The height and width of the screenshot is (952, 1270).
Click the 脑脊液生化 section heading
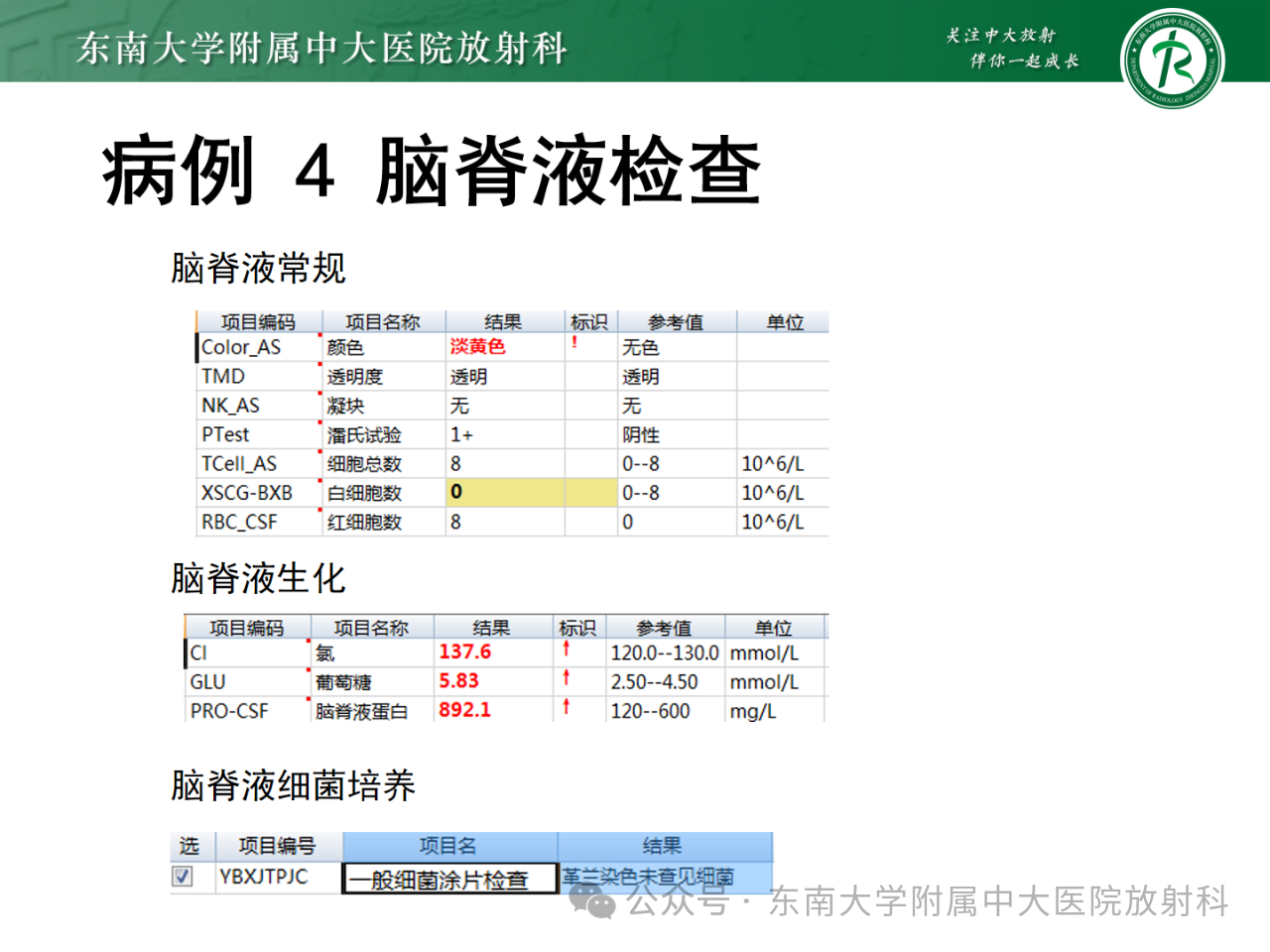pyautogui.click(x=258, y=577)
